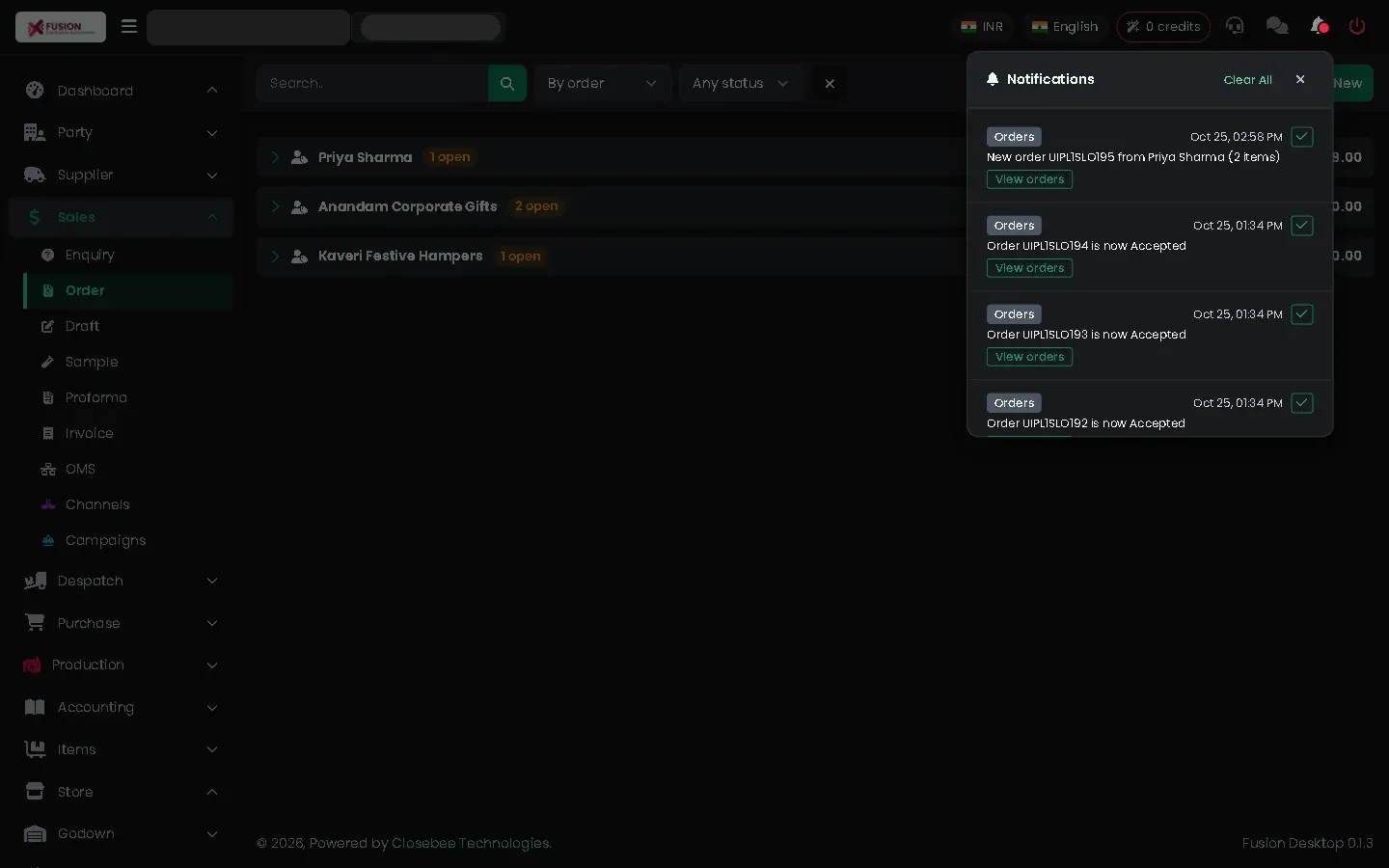Screen dimensions: 1389x868
Task: Expand the Priya Sharma order row
Action: (275, 157)
